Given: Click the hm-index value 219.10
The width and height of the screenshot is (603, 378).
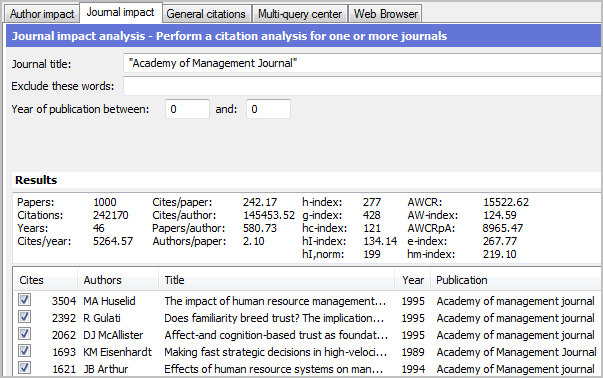Looking at the screenshot, I should [x=500, y=255].
